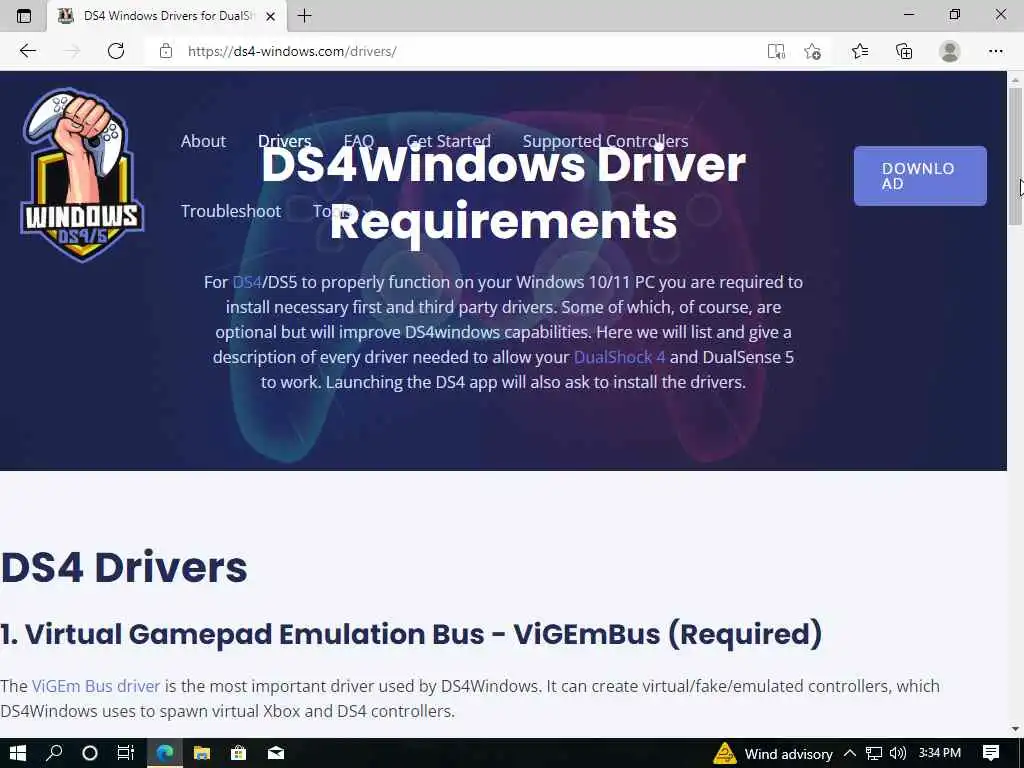Open the Favorites list icon

859,51
